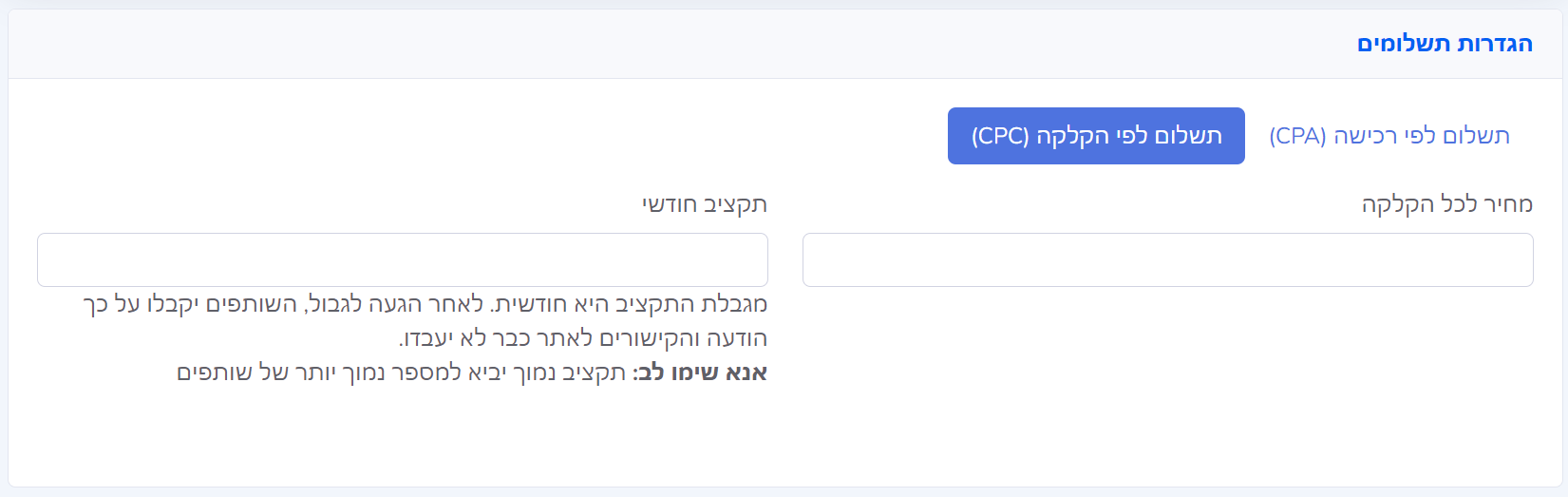Click the empty bottom area of the settings panel
Viewport: 1568px width, 497px height.
[784, 447]
